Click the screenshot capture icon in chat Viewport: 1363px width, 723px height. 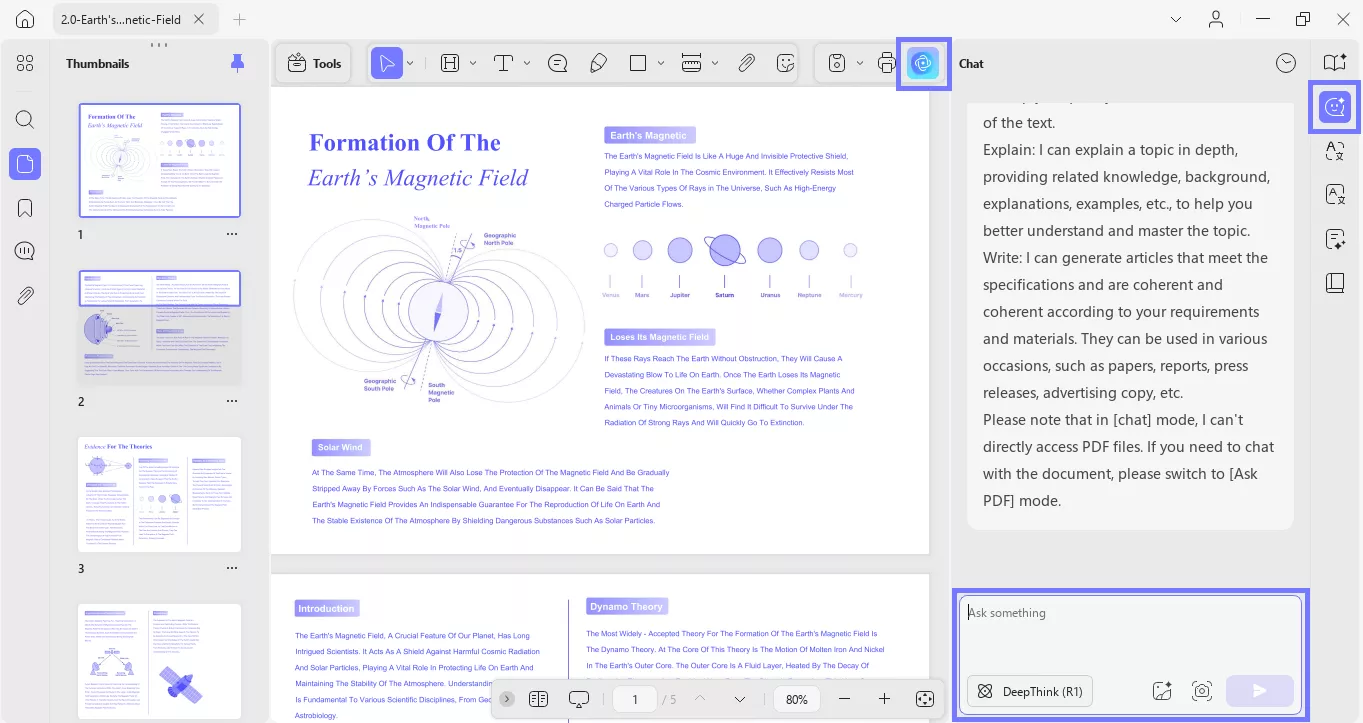1201,691
